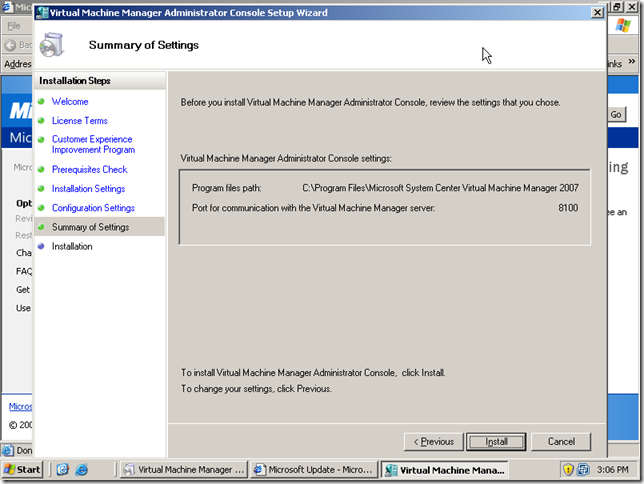Viewport: 644px width, 484px height.
Task: Click the wizard title bar icon
Action: pyautogui.click(x=42, y=12)
